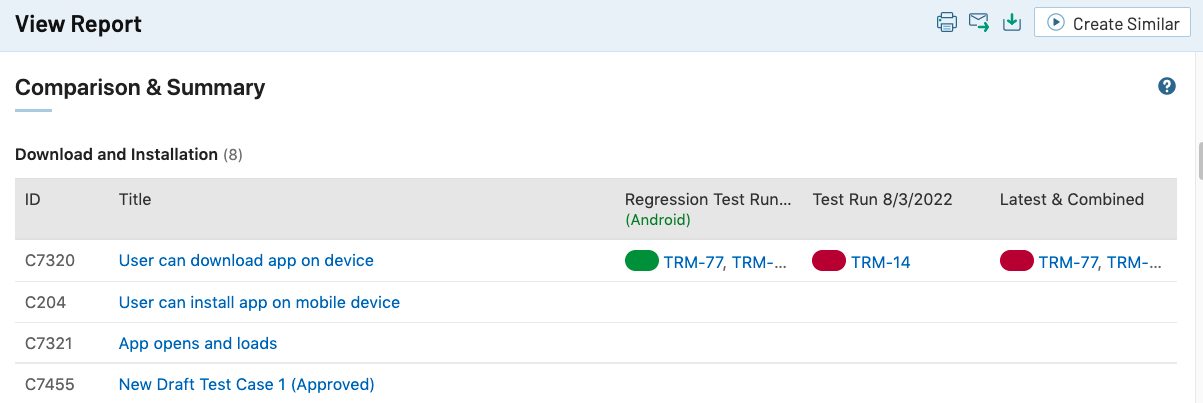Viewport: 1203px width, 403px height.
Task: Click the Regression Test Run column header
Action: [x=708, y=199]
